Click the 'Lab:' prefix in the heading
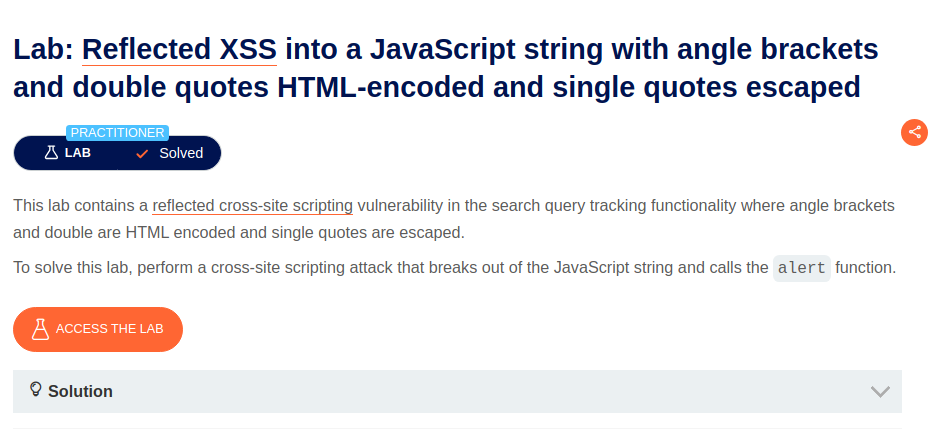The image size is (939, 429). 43,49
